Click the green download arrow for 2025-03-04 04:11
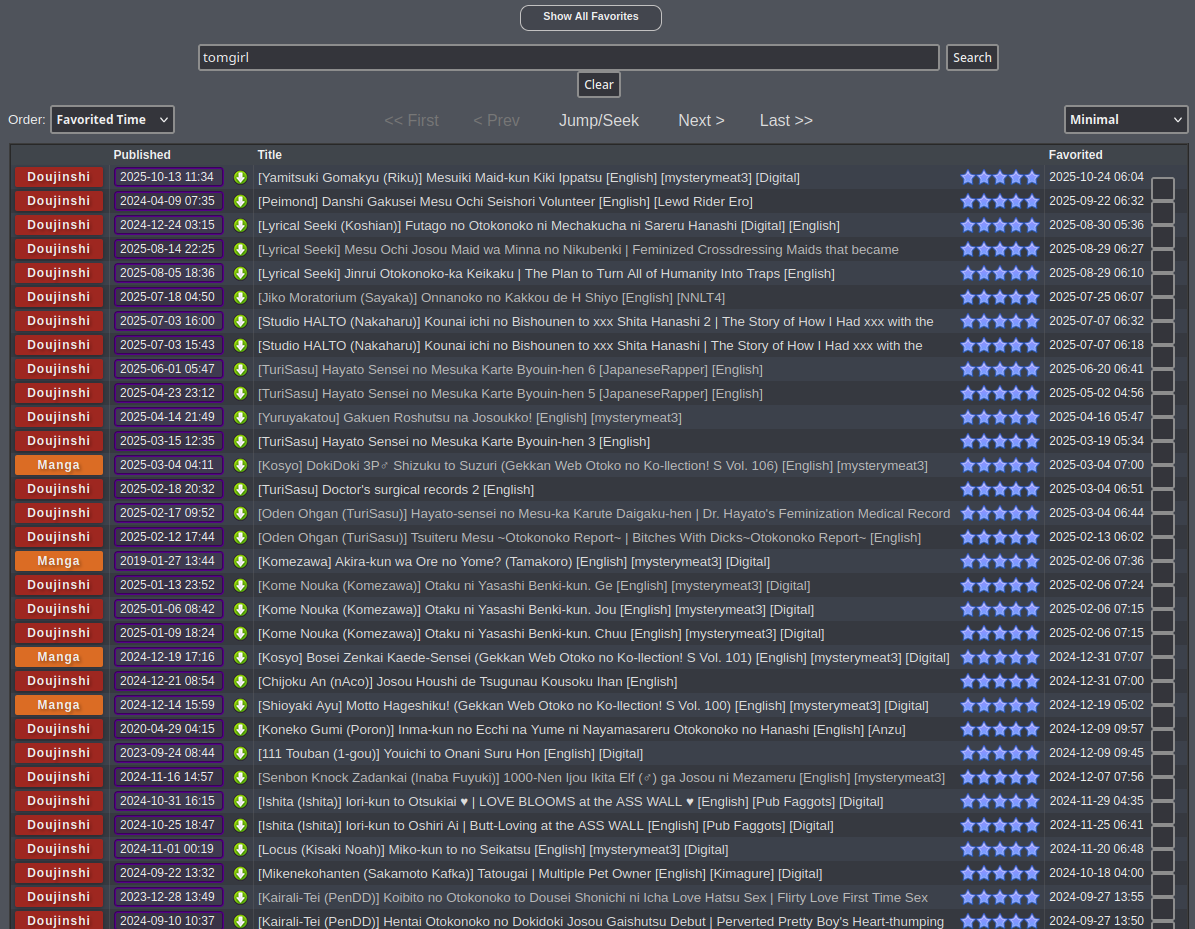Screen dimensions: 1195x929 tap(240, 466)
